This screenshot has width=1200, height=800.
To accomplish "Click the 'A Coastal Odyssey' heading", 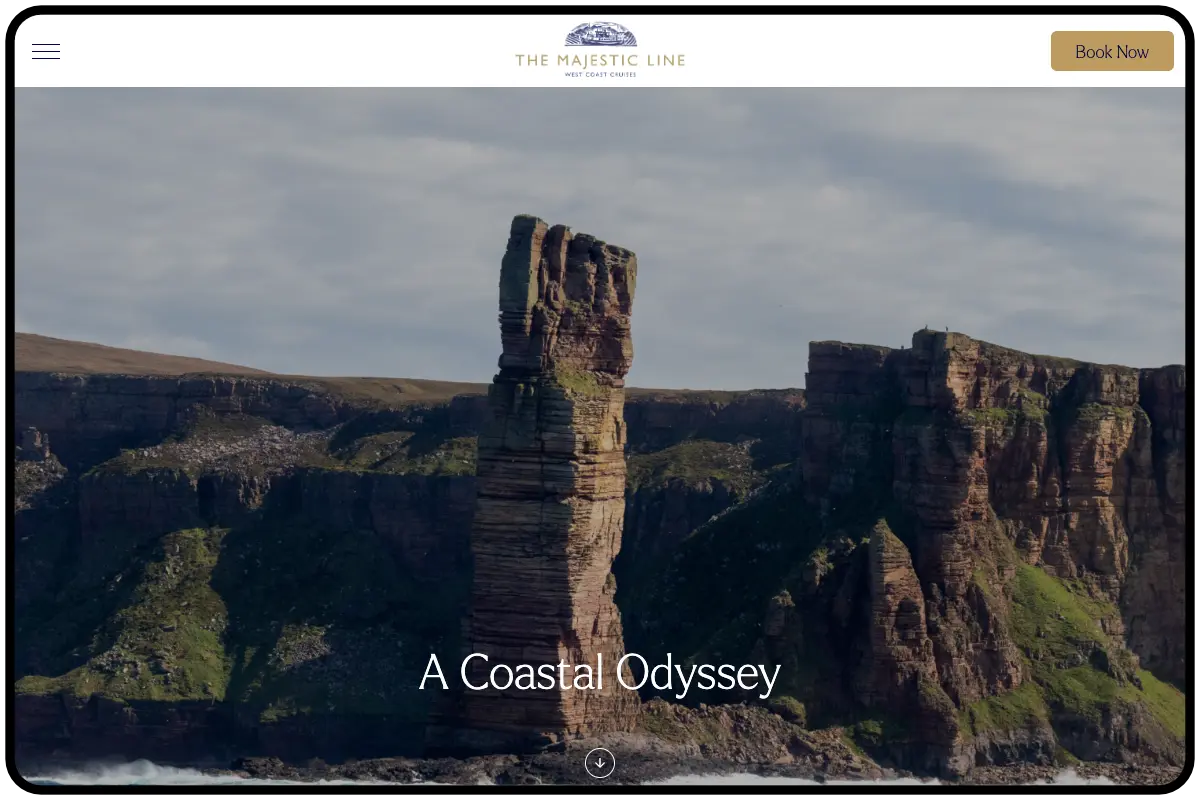I will 600,673.
